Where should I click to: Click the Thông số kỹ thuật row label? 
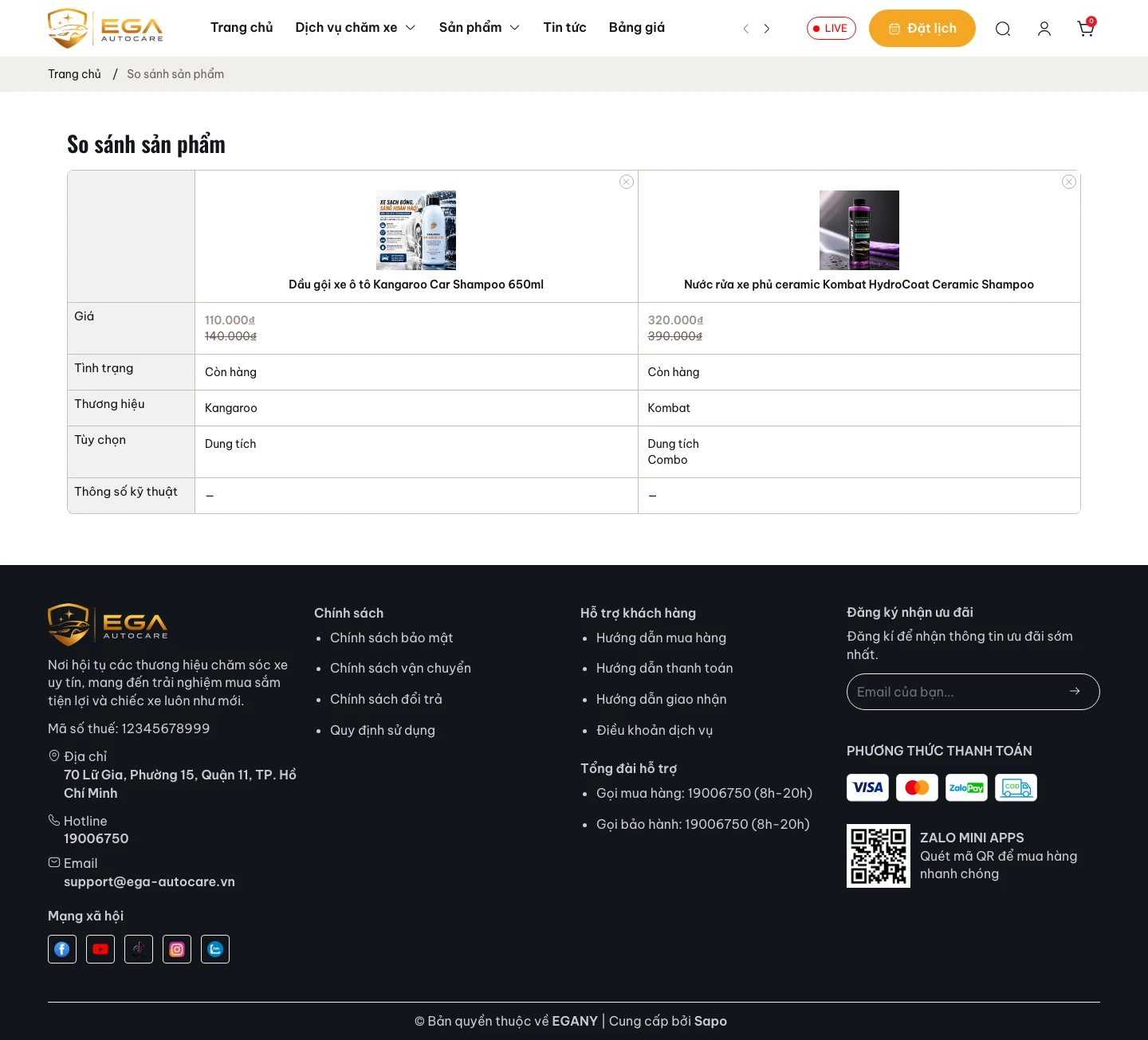(126, 492)
